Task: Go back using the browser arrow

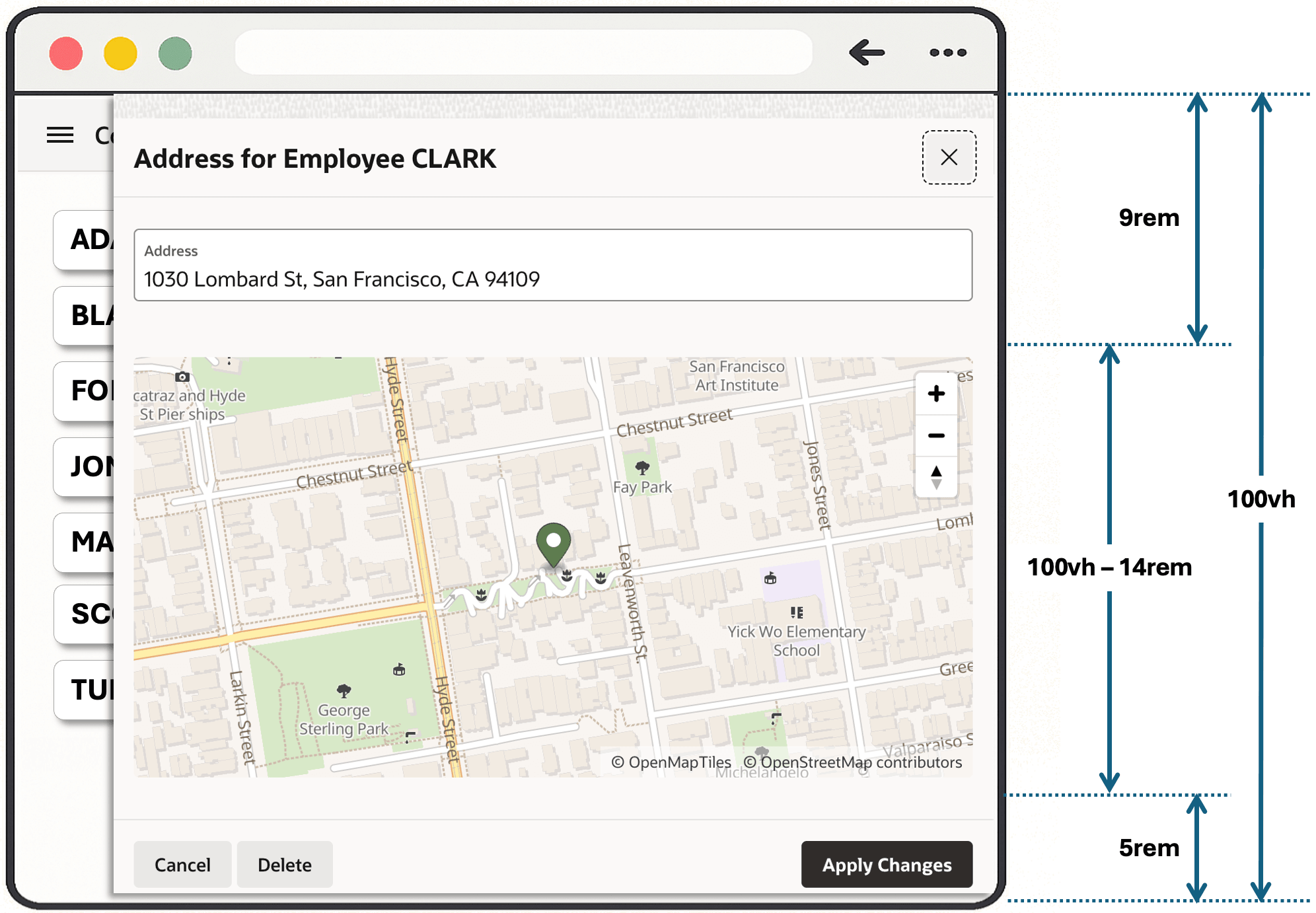Action: pyautogui.click(x=866, y=52)
